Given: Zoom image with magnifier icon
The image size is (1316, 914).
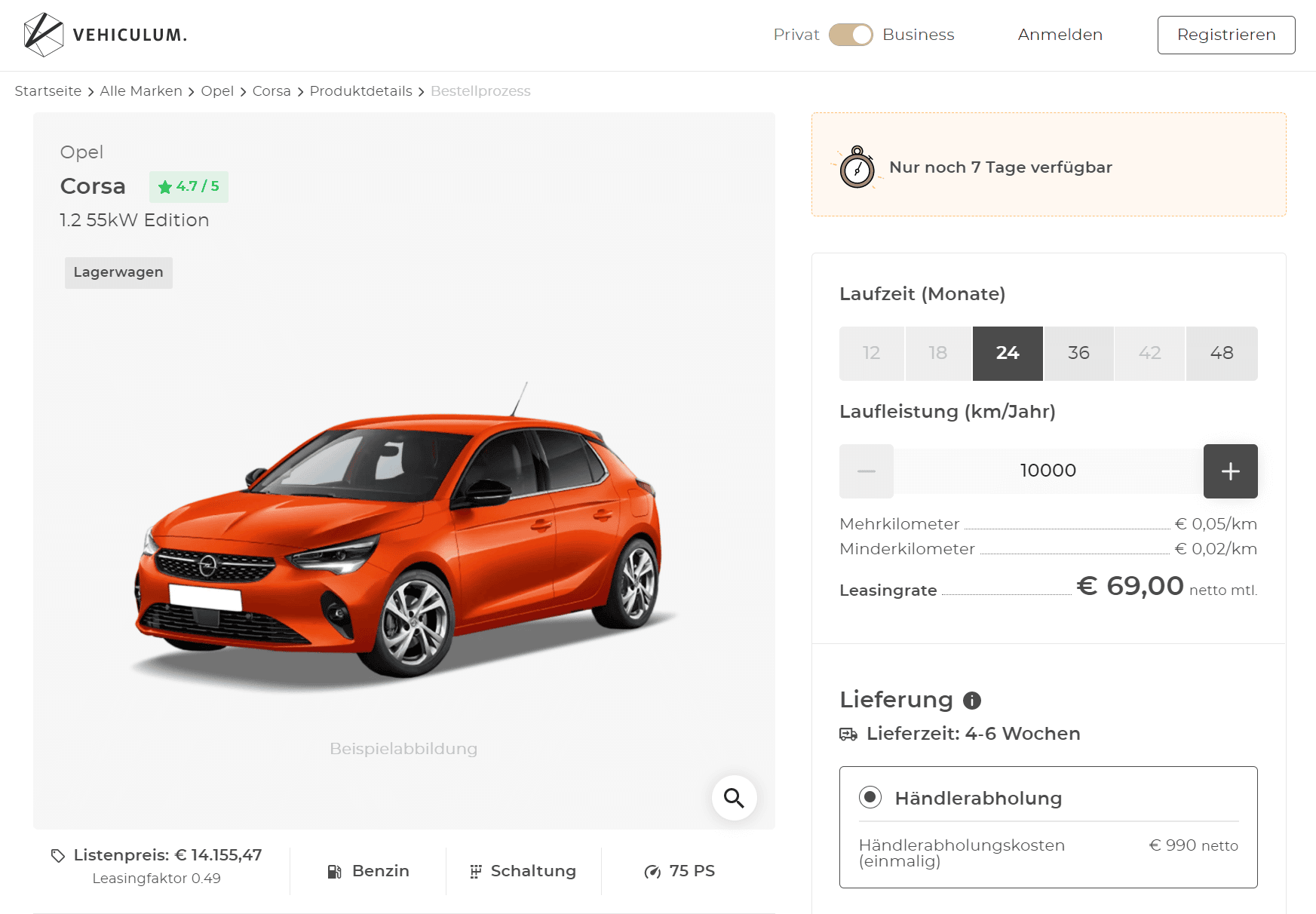Looking at the screenshot, I should (734, 798).
